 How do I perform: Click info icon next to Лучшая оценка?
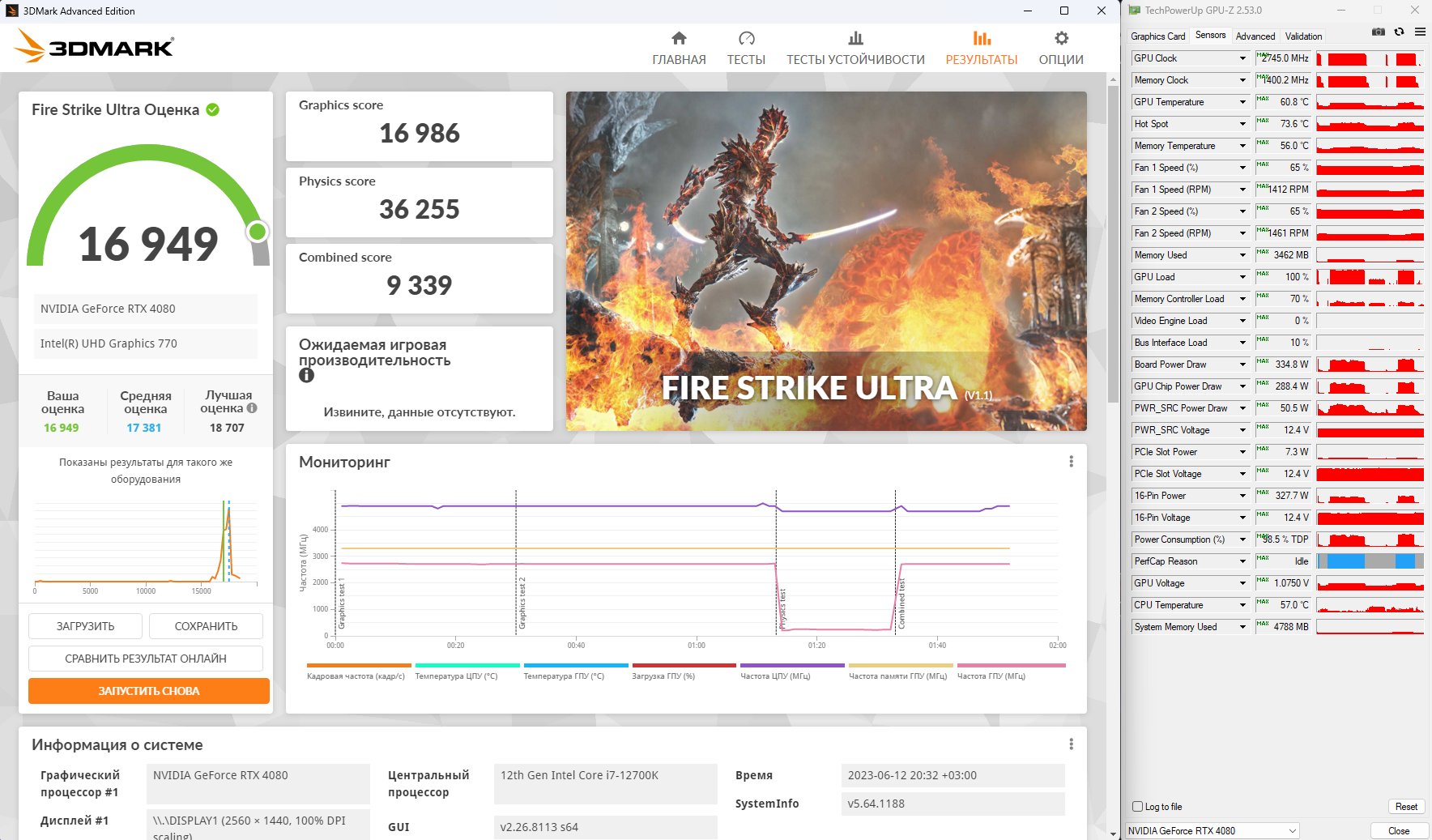pos(252,408)
